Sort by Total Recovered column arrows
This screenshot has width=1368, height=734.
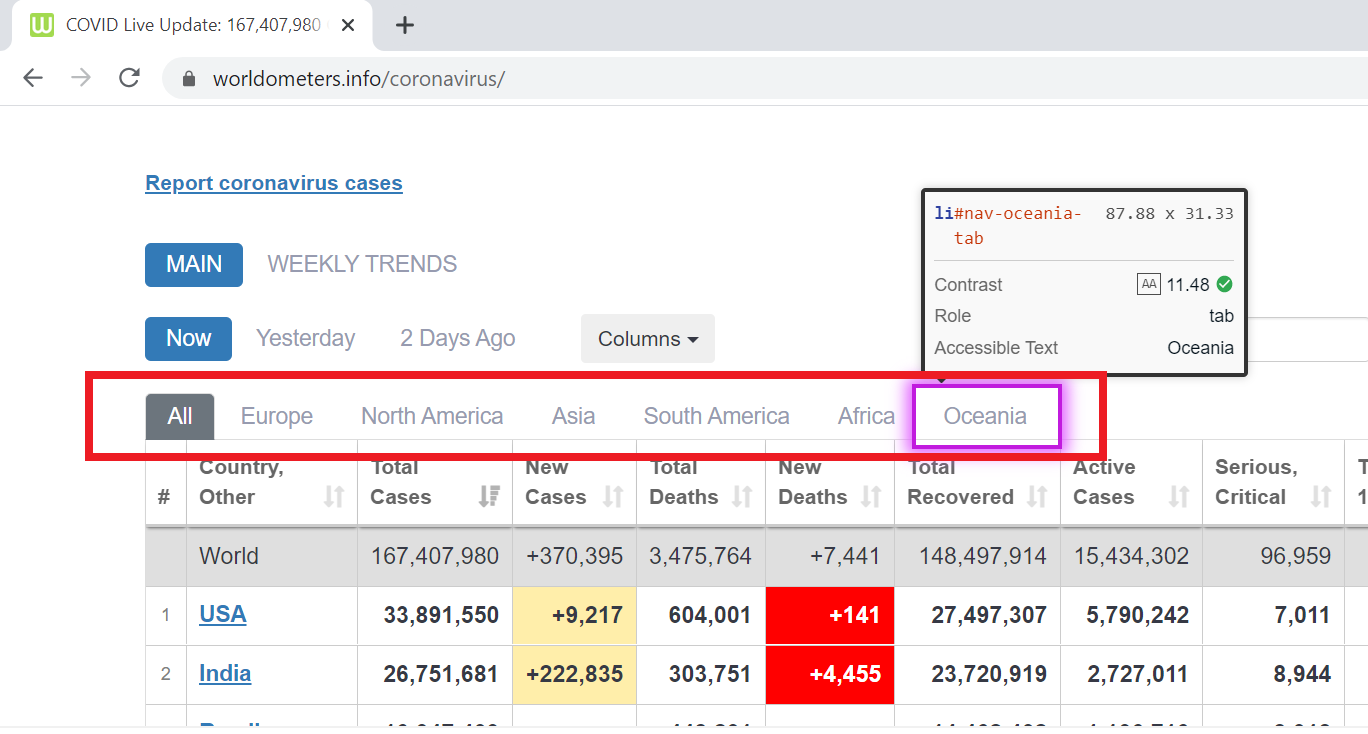(1037, 497)
